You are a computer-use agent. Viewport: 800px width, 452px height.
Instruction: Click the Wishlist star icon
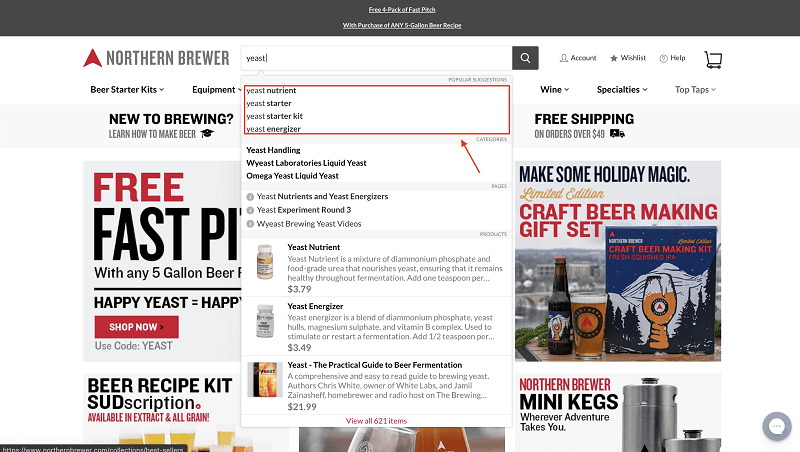[x=614, y=58]
